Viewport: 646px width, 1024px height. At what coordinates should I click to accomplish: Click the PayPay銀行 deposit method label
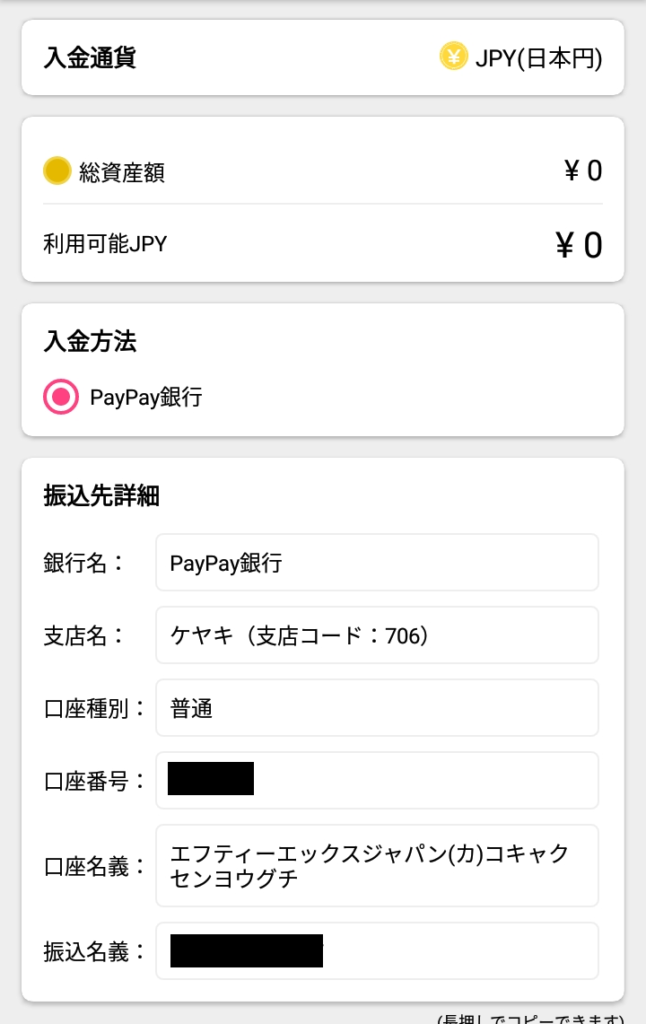click(146, 397)
